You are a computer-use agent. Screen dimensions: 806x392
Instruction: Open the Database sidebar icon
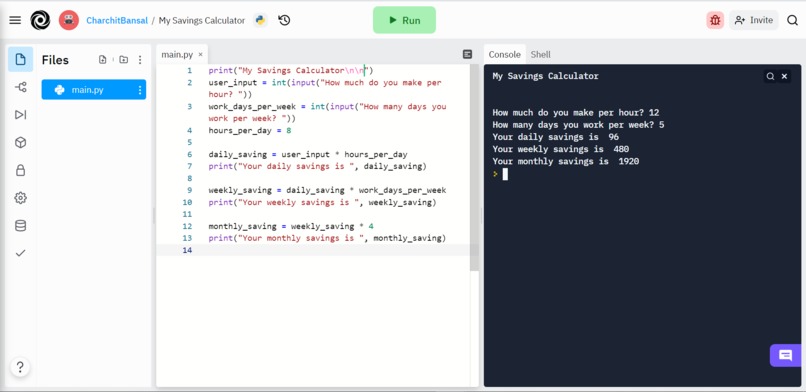click(x=21, y=226)
